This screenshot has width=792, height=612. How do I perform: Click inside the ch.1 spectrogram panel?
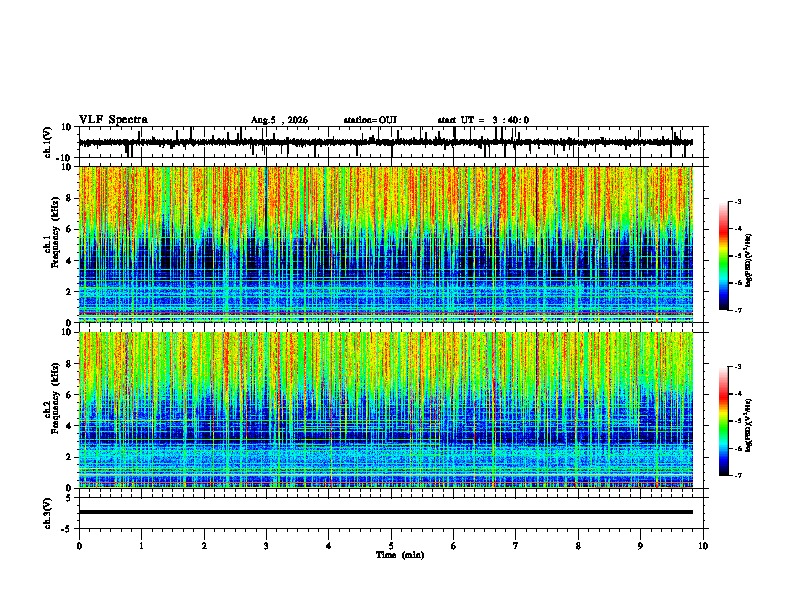pos(386,244)
